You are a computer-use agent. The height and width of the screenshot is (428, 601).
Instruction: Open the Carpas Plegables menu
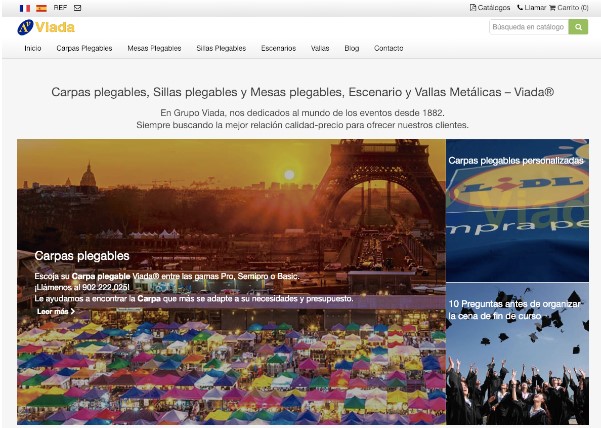(x=84, y=48)
